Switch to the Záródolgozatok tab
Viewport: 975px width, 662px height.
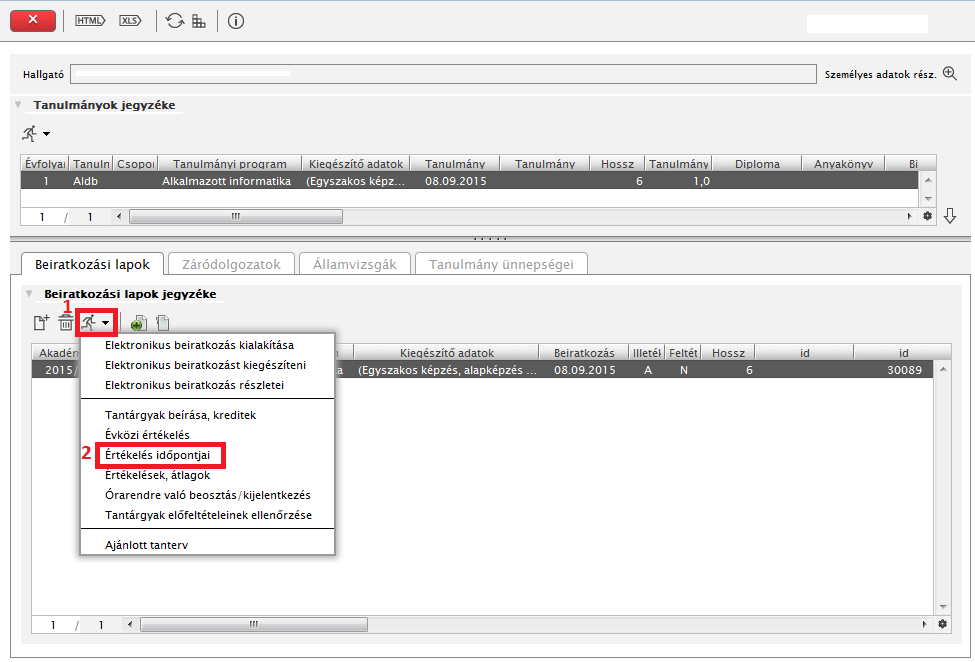click(231, 264)
